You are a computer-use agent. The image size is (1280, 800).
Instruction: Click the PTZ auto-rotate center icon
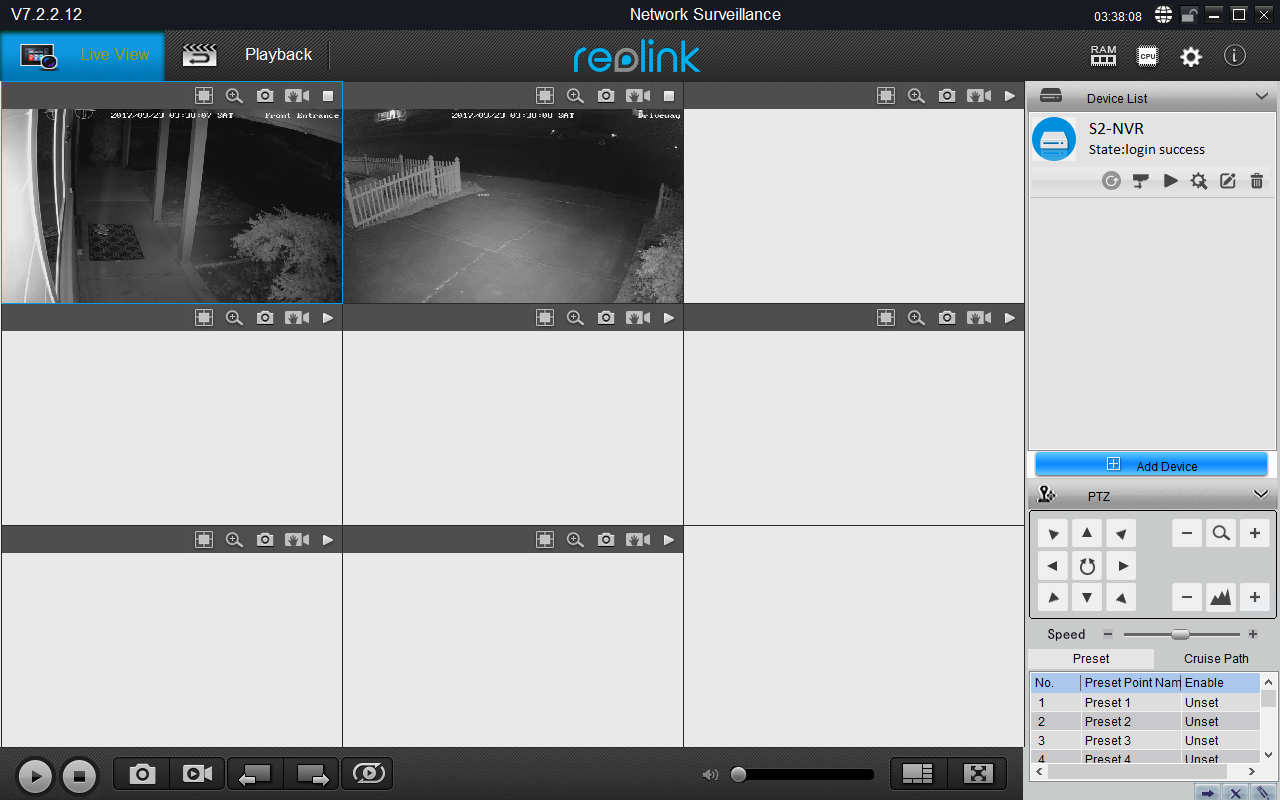pos(1087,566)
